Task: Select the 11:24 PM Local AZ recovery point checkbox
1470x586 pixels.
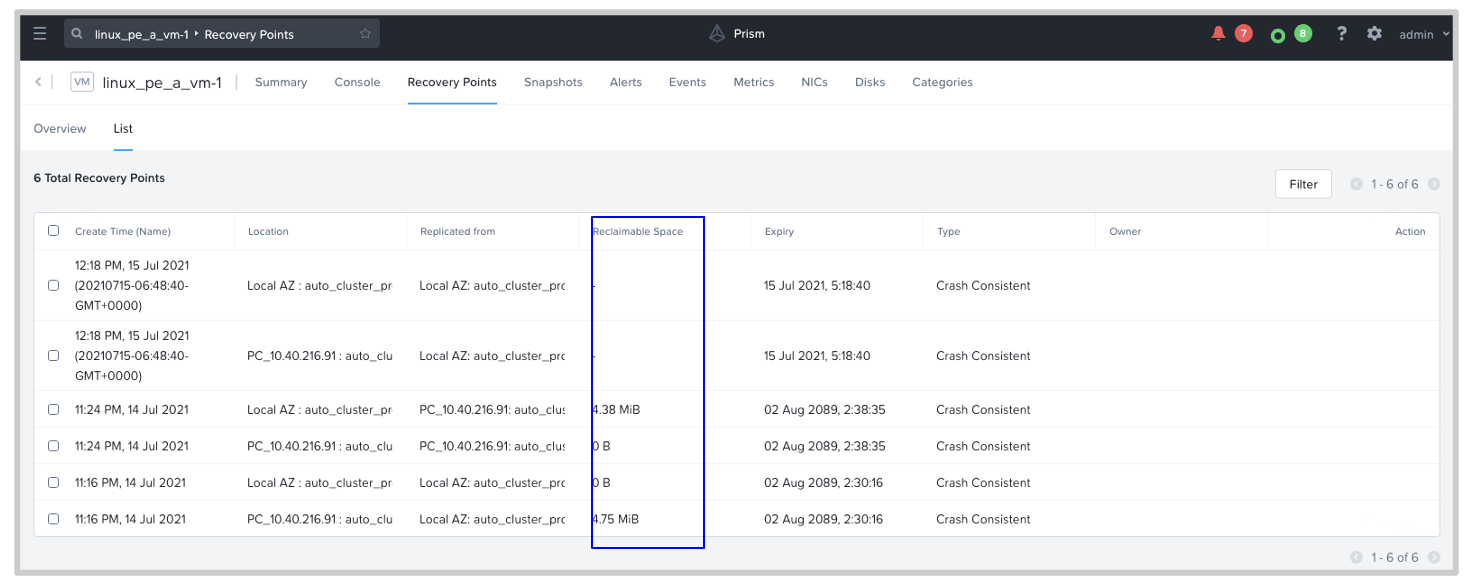Action: [54, 409]
